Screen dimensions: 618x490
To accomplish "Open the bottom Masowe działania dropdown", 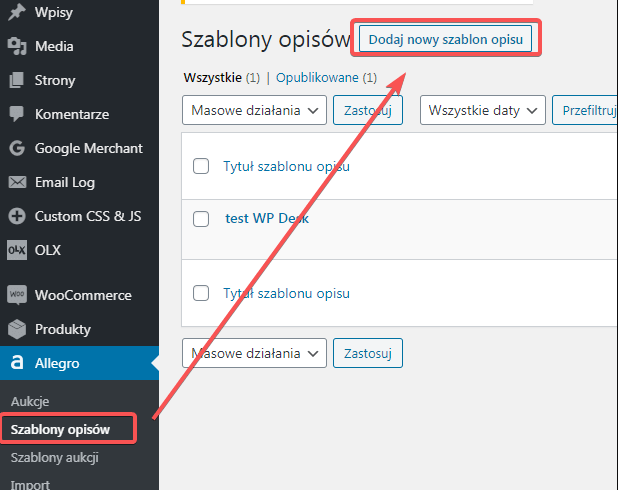I will pos(254,353).
